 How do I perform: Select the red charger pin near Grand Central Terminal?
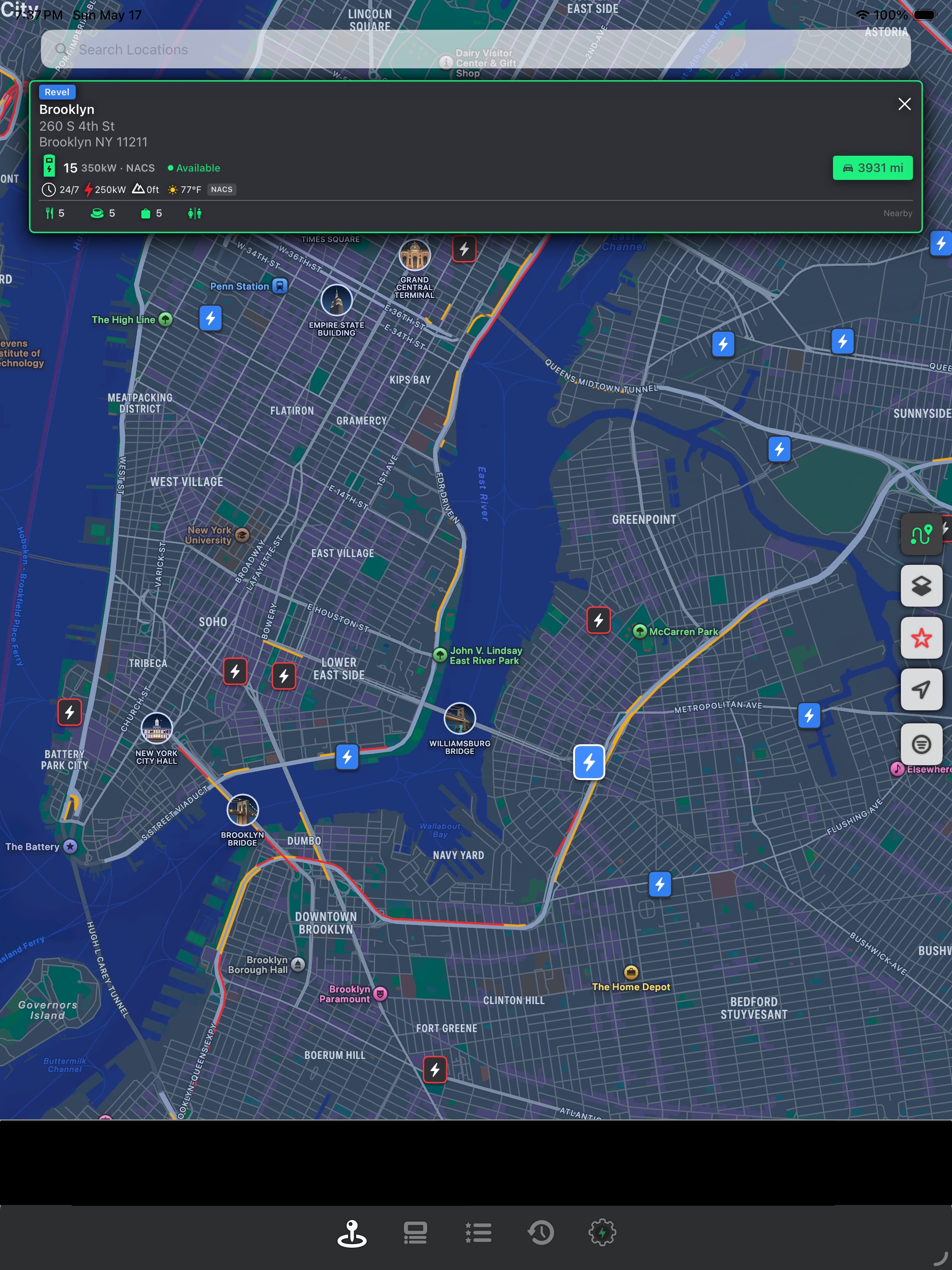click(x=464, y=249)
